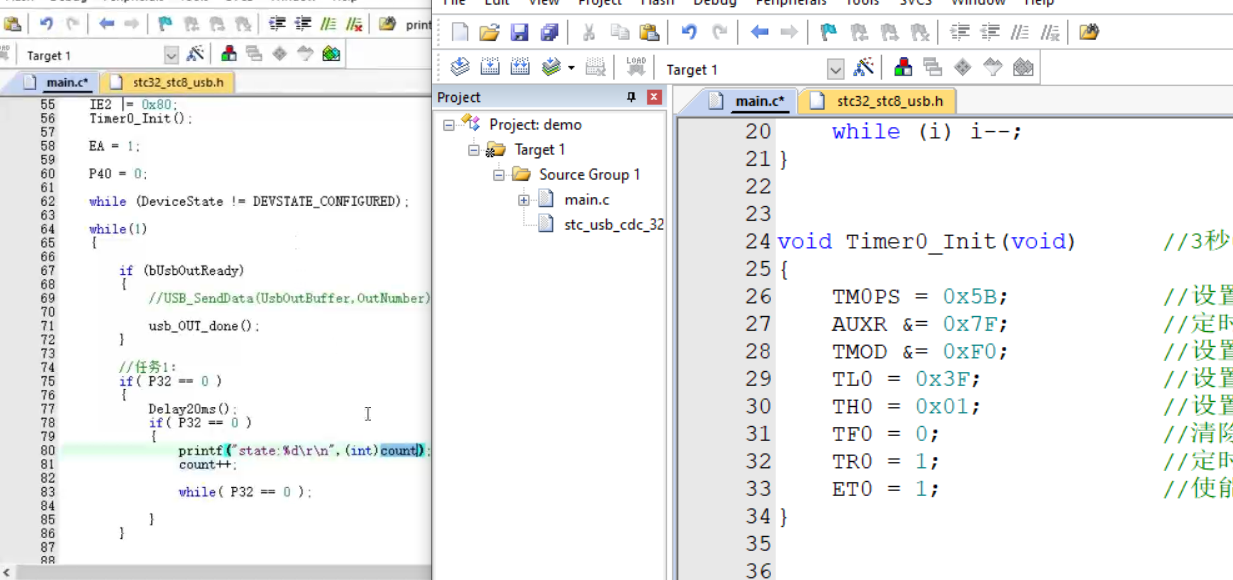The image size is (1233, 580).
Task: Undo the last edit in the left window
Action: [46, 24]
